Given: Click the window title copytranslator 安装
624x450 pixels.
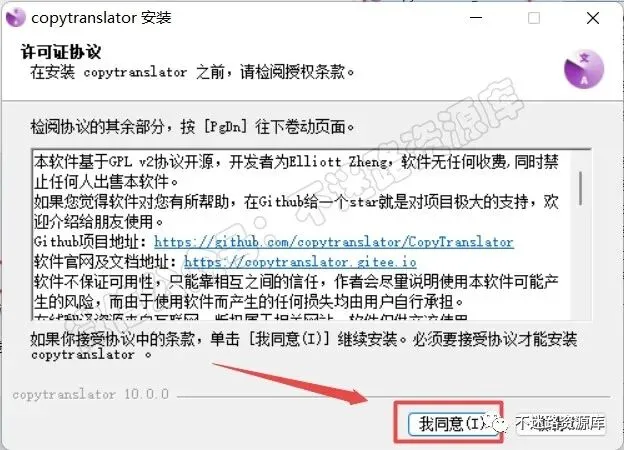Looking at the screenshot, I should click(101, 18).
